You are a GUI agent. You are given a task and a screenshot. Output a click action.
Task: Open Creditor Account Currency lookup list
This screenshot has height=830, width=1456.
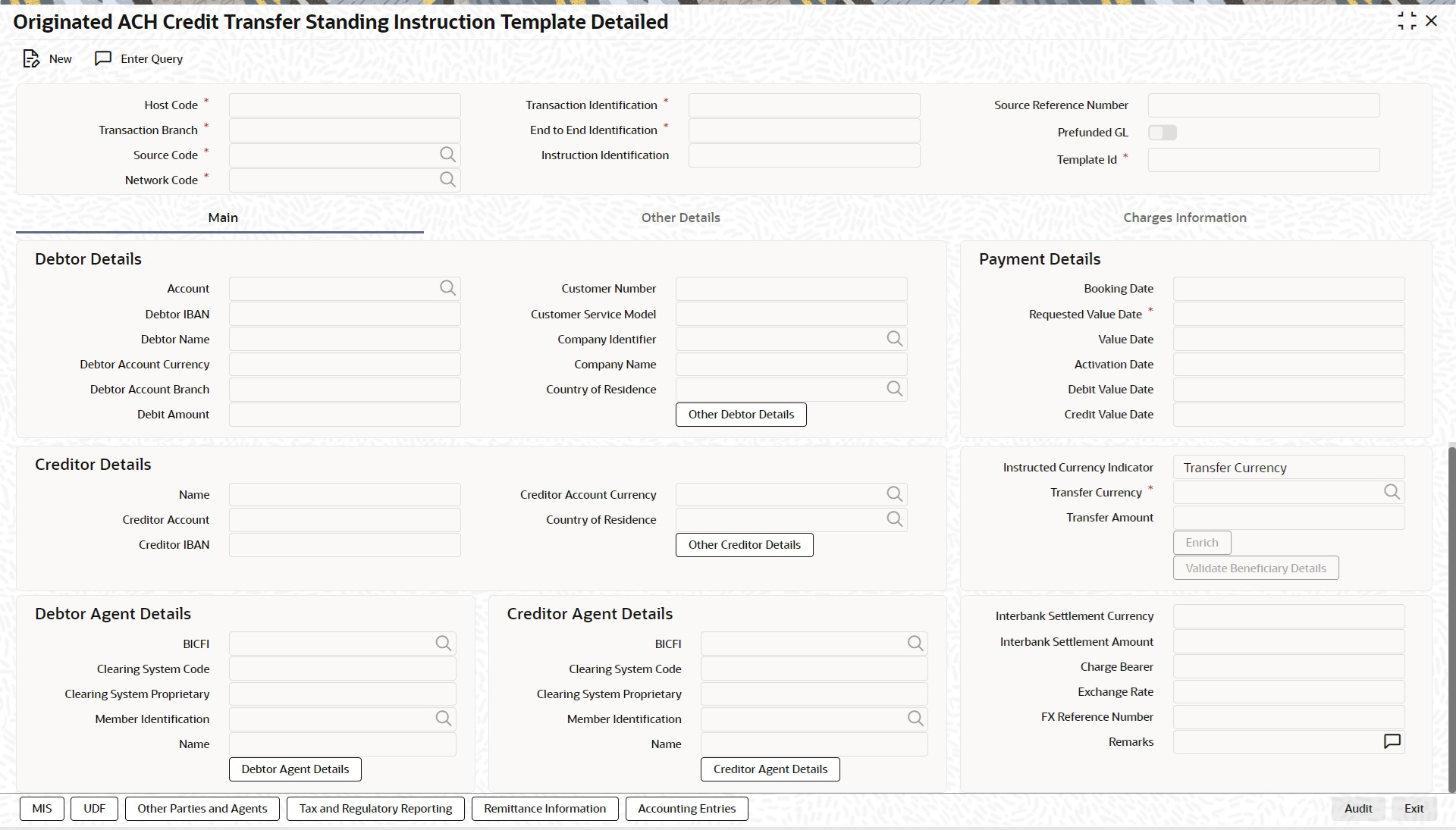[x=894, y=494]
